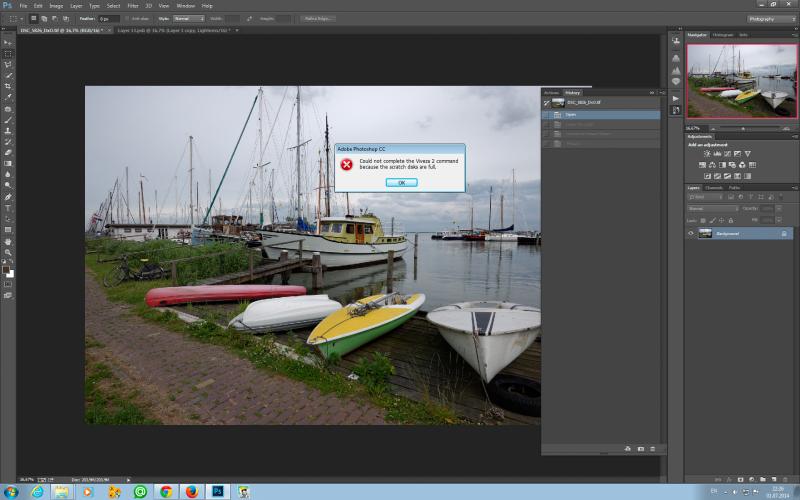
Task: Open the Filter menu
Action: pyautogui.click(x=133, y=6)
